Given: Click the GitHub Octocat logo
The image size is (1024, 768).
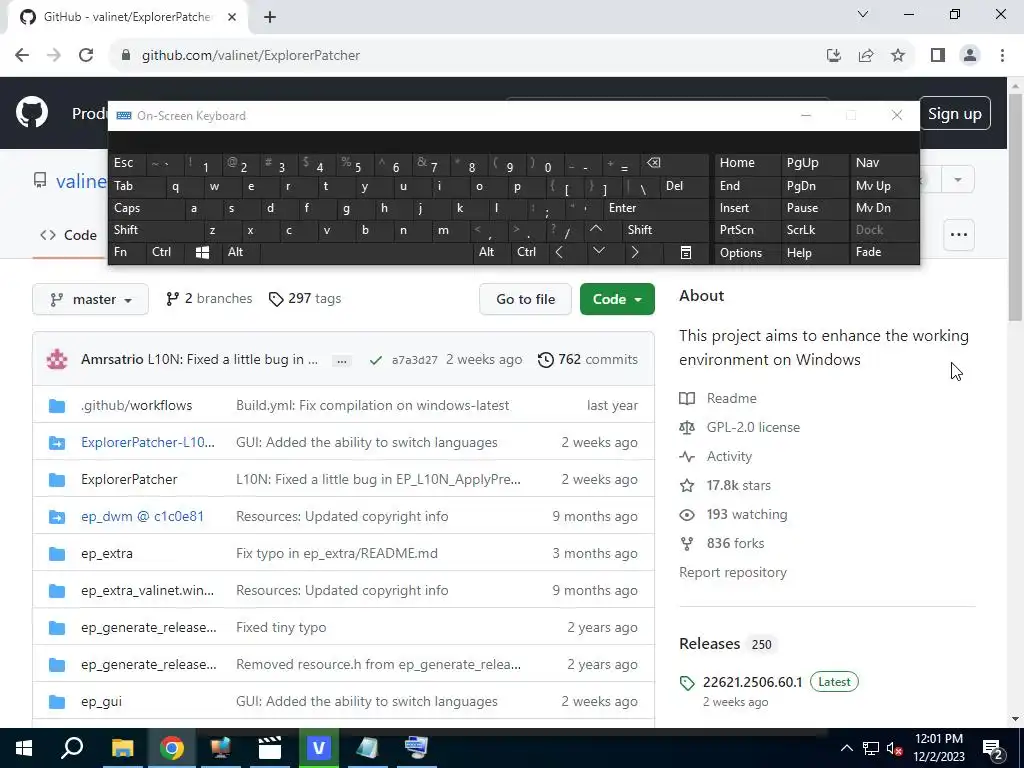Looking at the screenshot, I should 32,112.
